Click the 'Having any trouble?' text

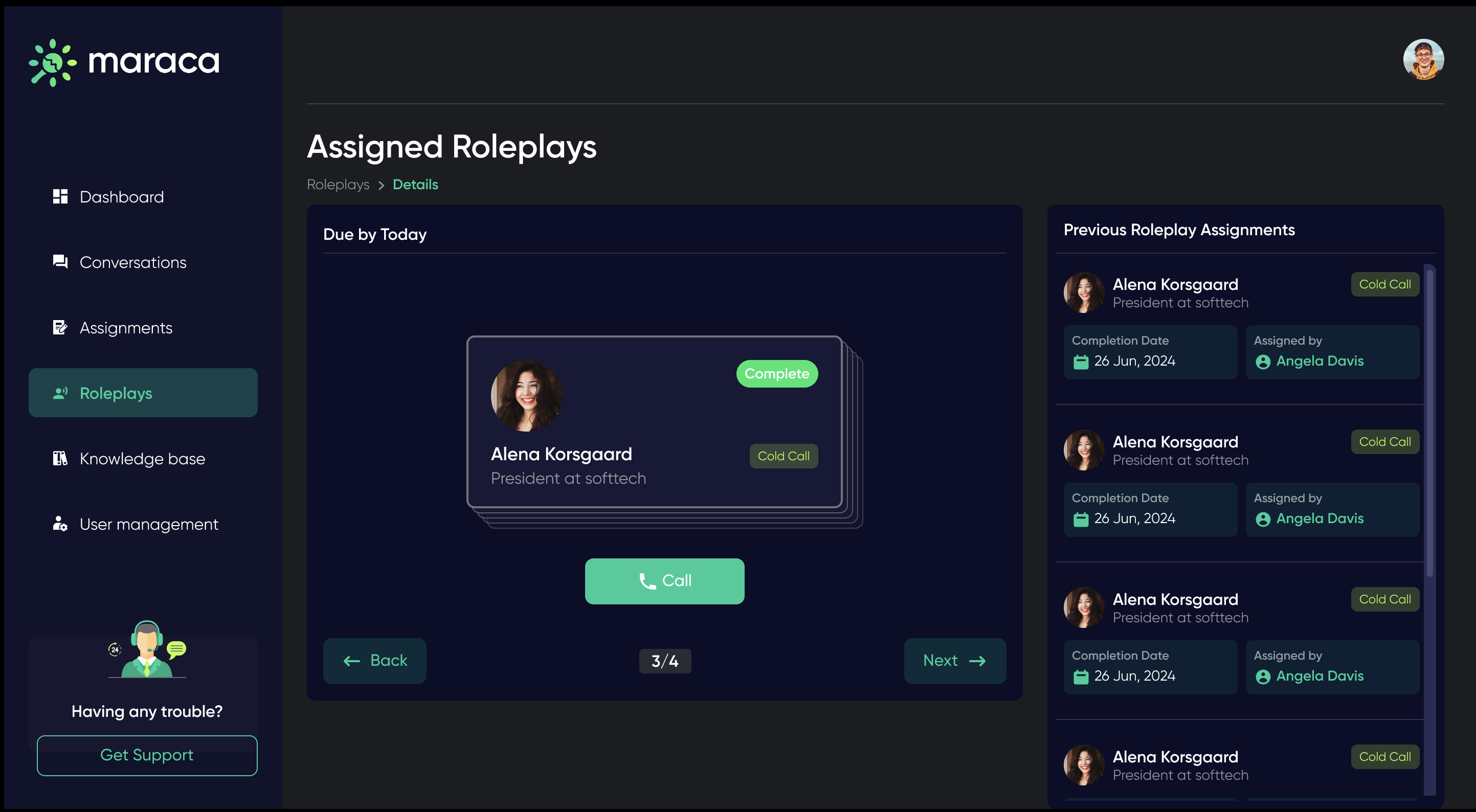pos(147,712)
